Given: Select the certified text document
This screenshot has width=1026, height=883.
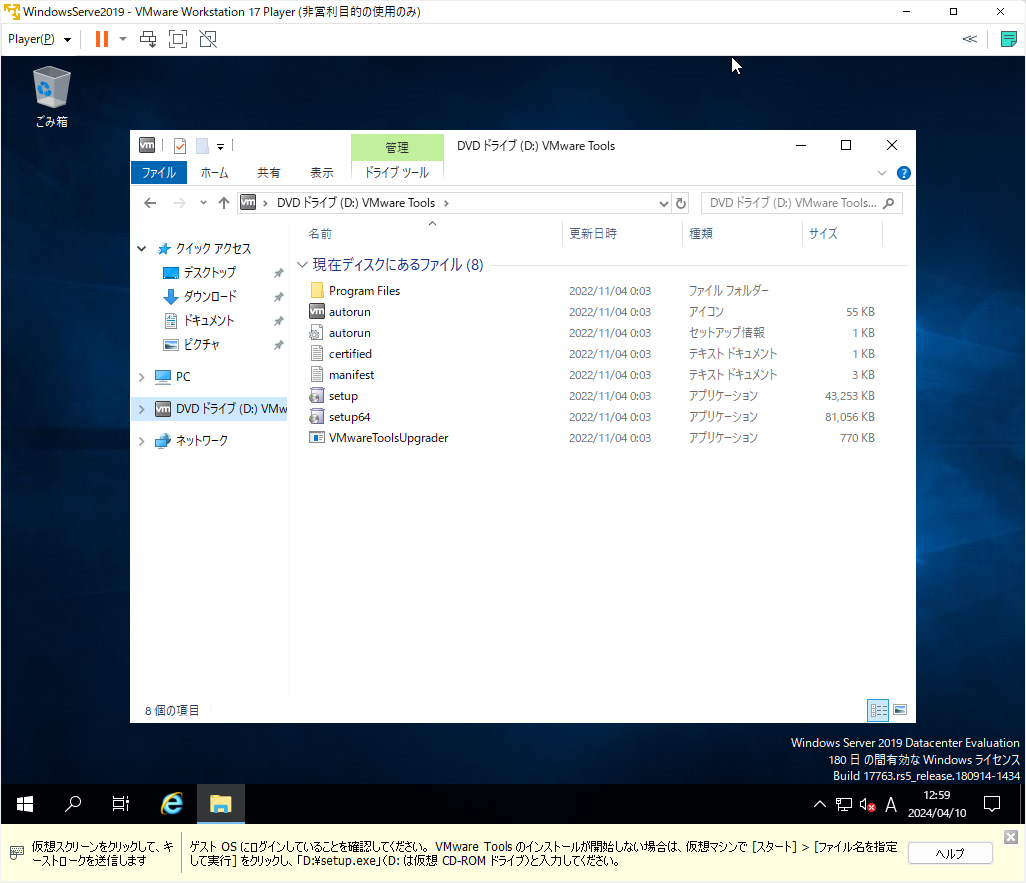Looking at the screenshot, I should 350,353.
